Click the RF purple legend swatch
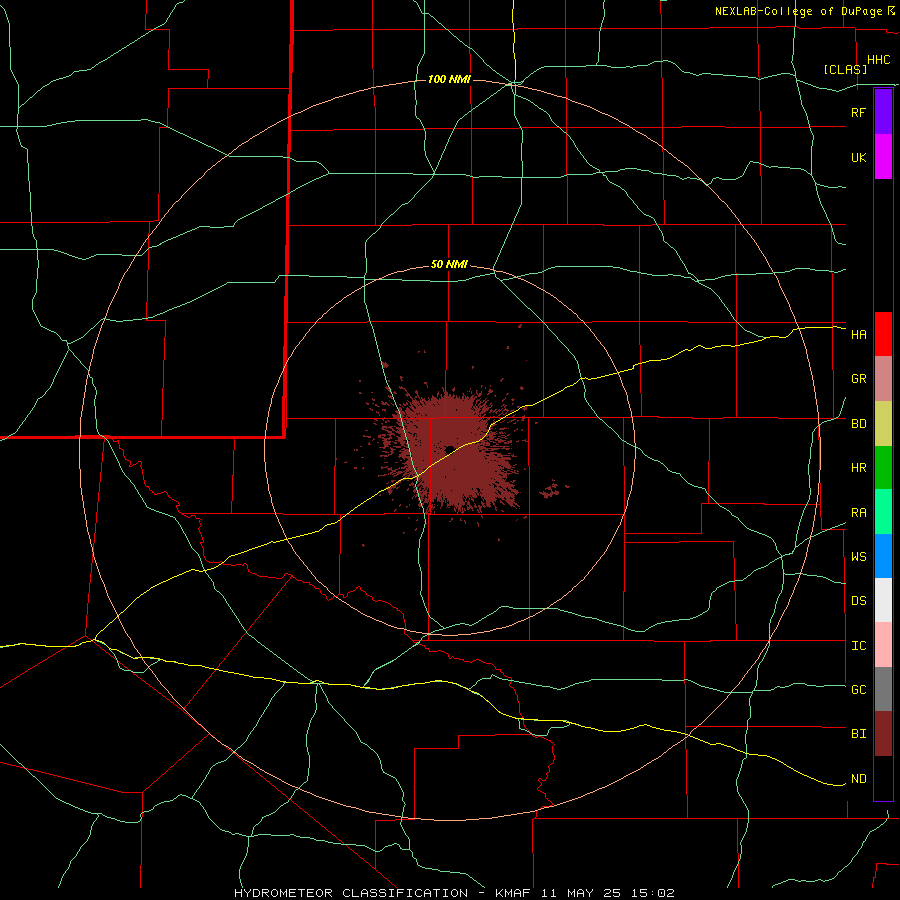Screen dimensions: 900x900 coord(883,112)
